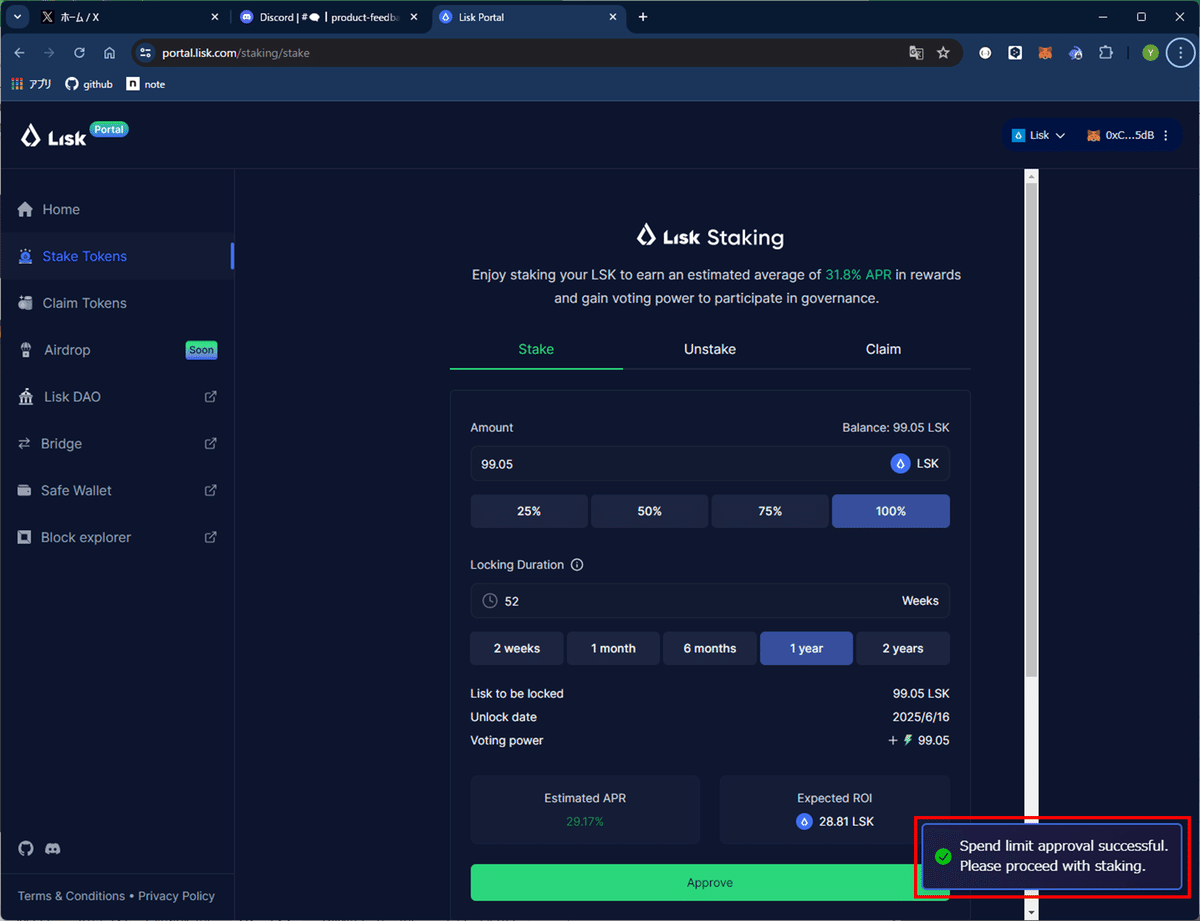The image size is (1200, 921).
Task: Click the page vertical scrollbar
Action: tap(1032, 430)
